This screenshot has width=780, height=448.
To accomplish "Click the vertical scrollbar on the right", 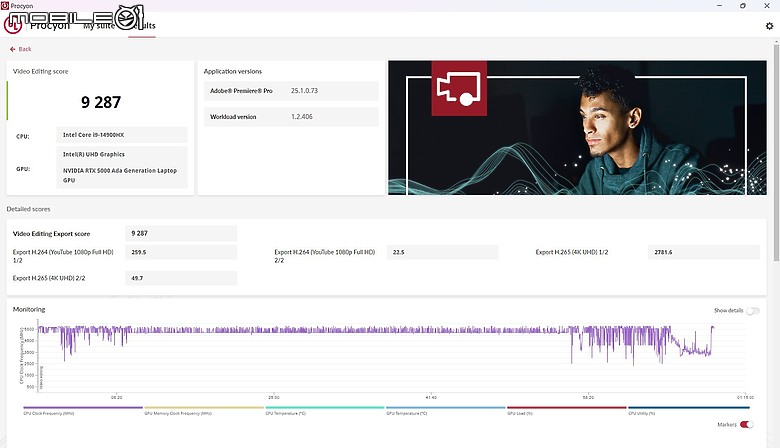I will point(776,152).
